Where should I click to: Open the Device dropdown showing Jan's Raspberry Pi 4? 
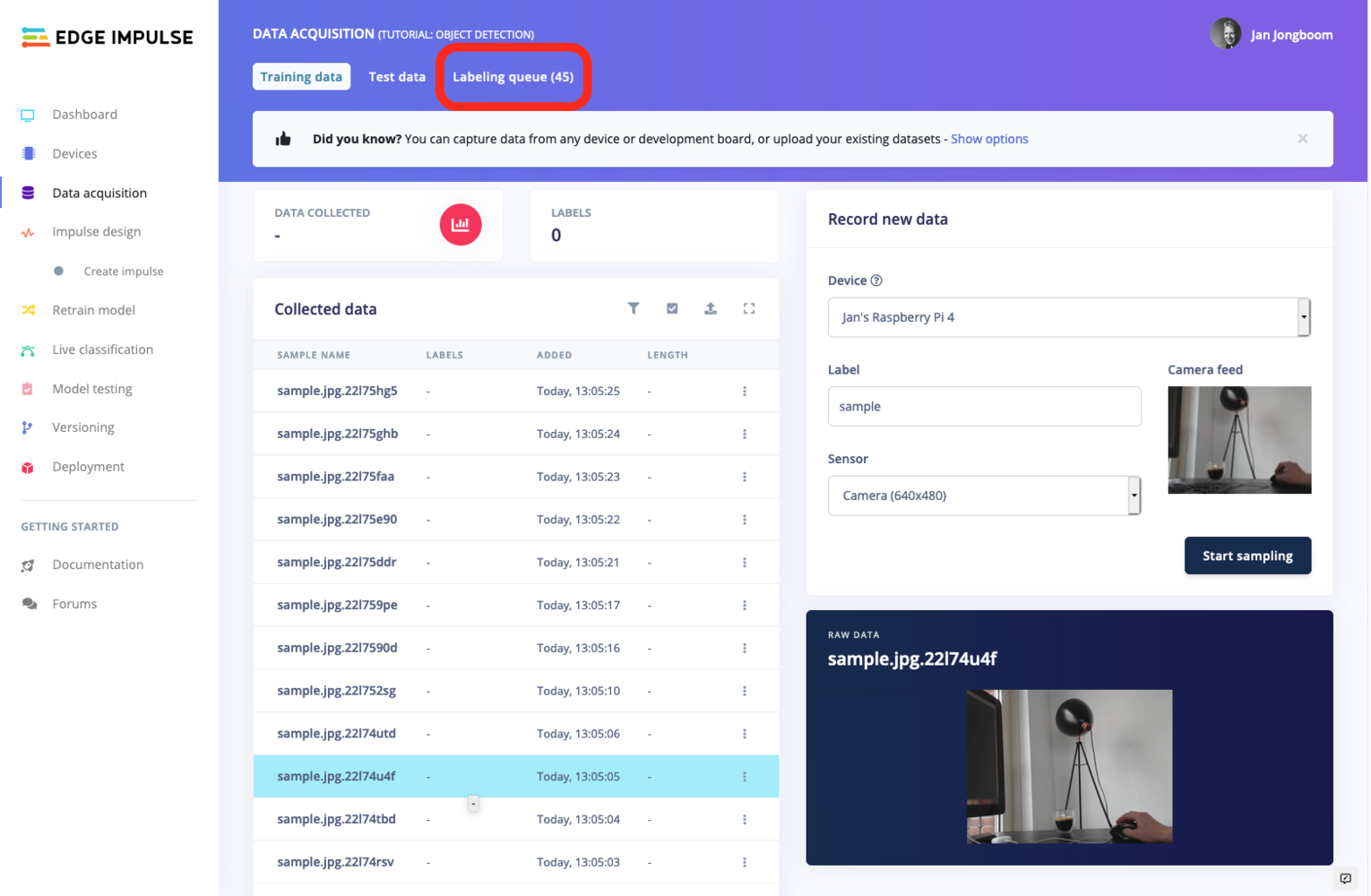pos(1069,317)
